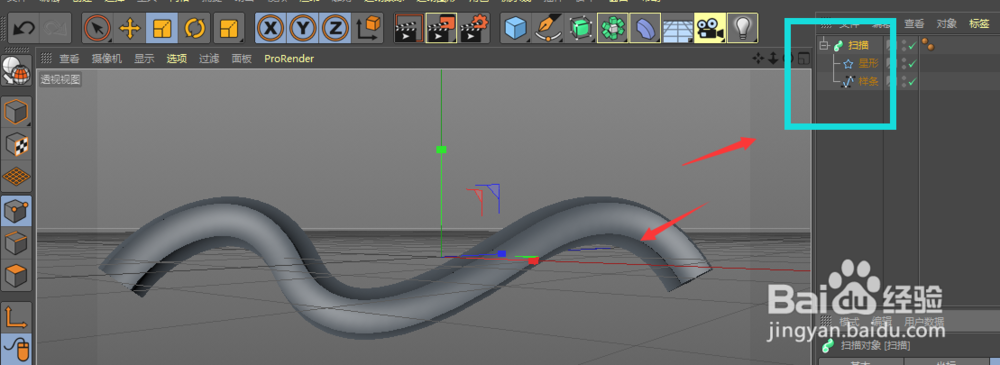Open the Spline Pen tool
This screenshot has width=1000, height=365.
(x=548, y=28)
